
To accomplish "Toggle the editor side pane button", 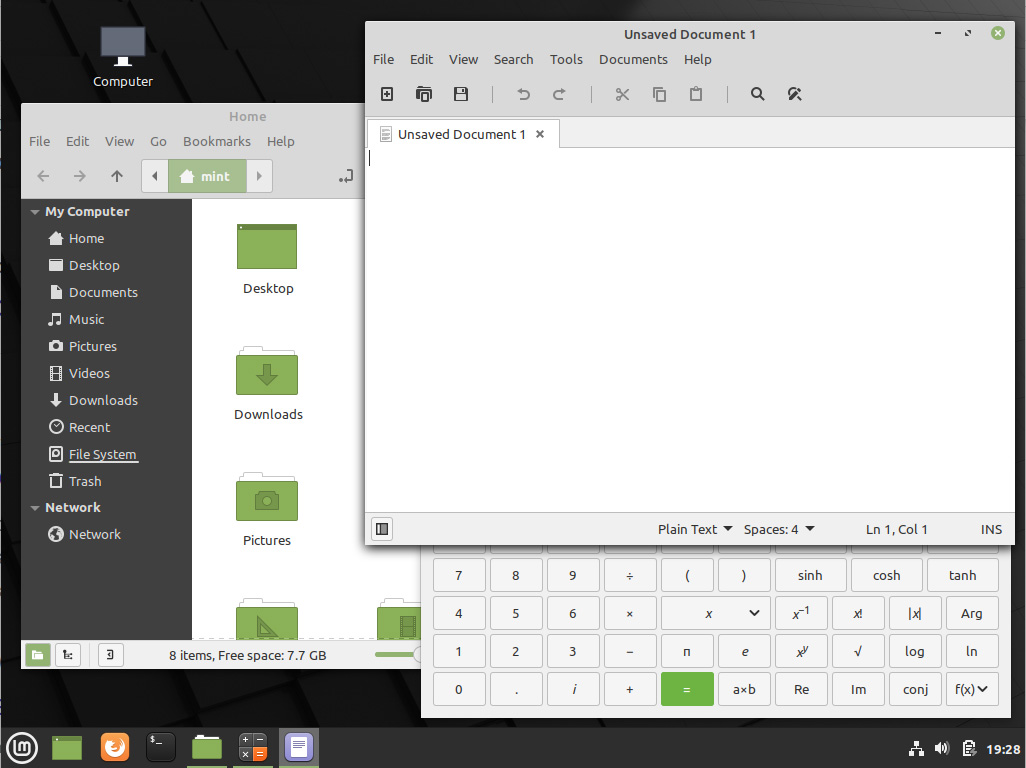I will pos(382,529).
